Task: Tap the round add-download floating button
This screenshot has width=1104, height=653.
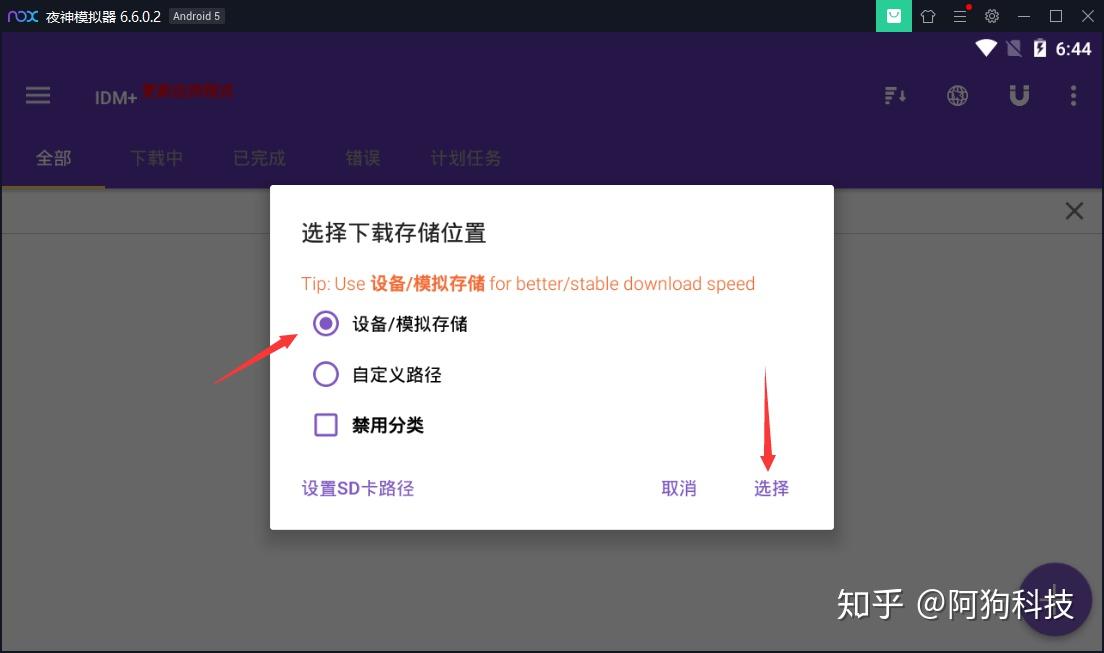Action: tap(1053, 599)
